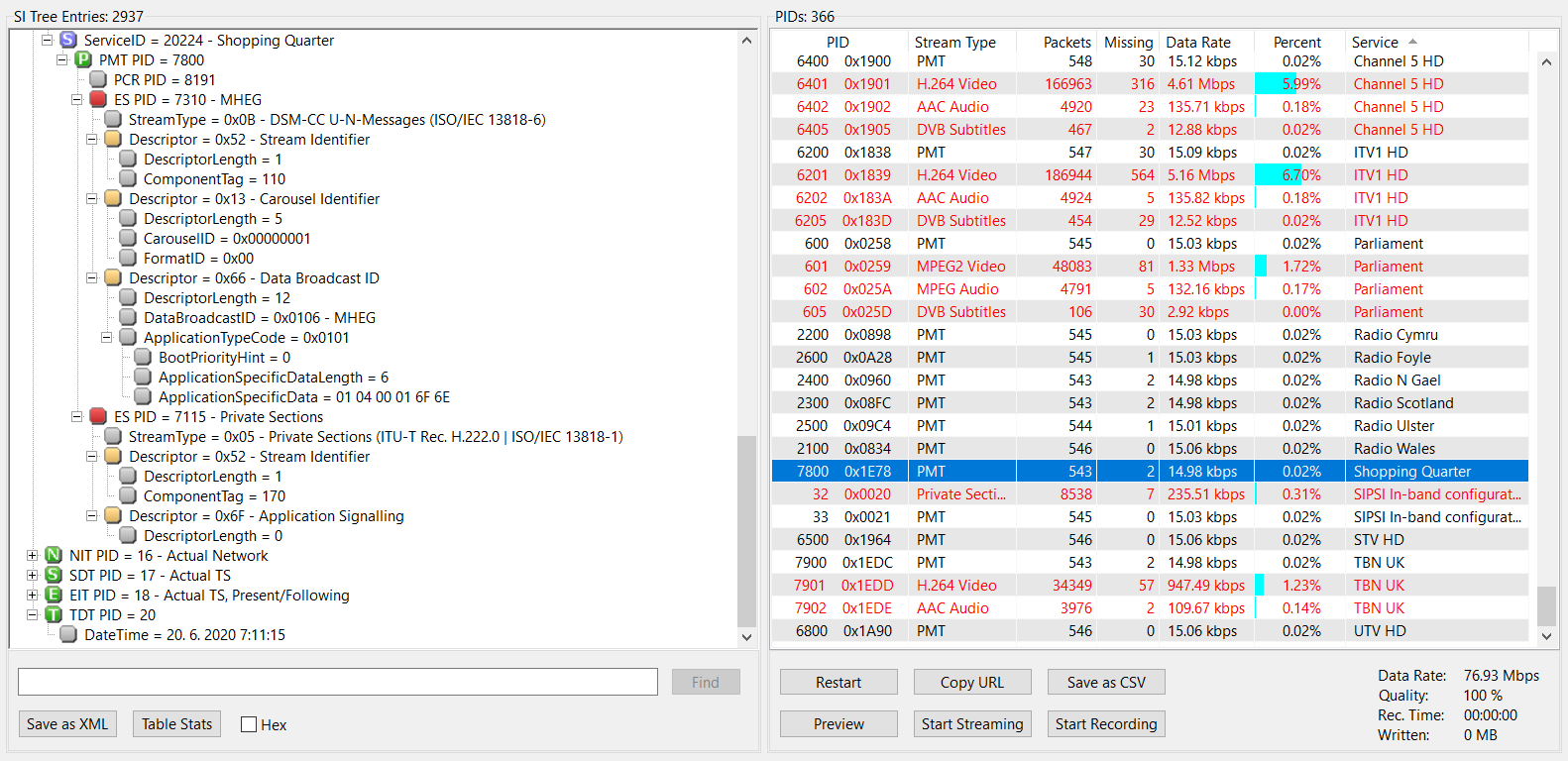Click the Find button
This screenshot has height=761, width=1568.
tap(706, 682)
